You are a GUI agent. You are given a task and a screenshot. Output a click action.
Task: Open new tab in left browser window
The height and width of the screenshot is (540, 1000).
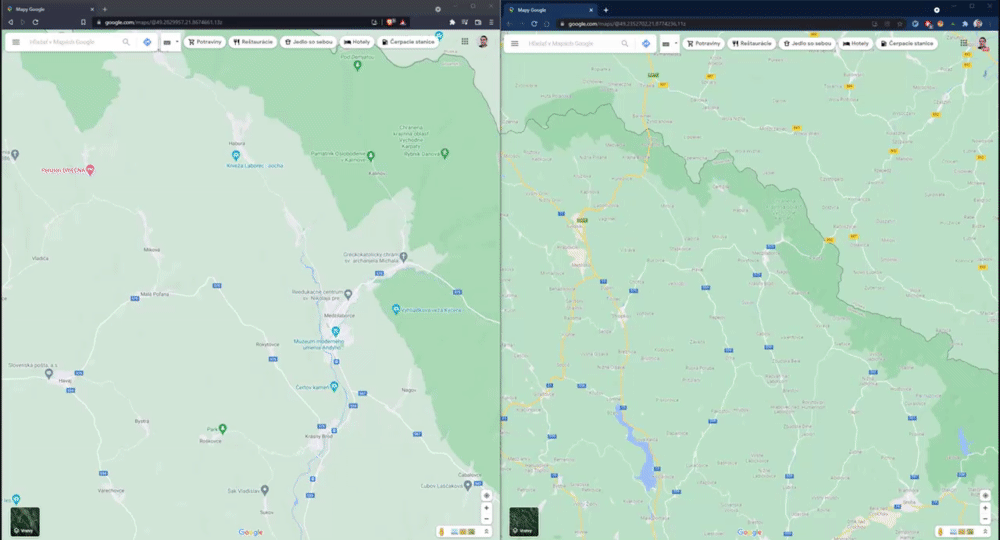pos(105,9)
